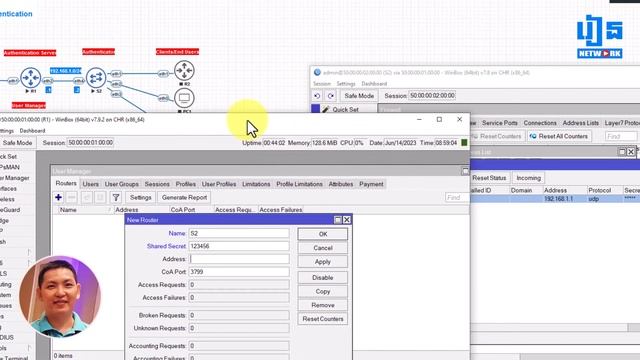Open the Profiles tab
640x360 pixels.
185,184
